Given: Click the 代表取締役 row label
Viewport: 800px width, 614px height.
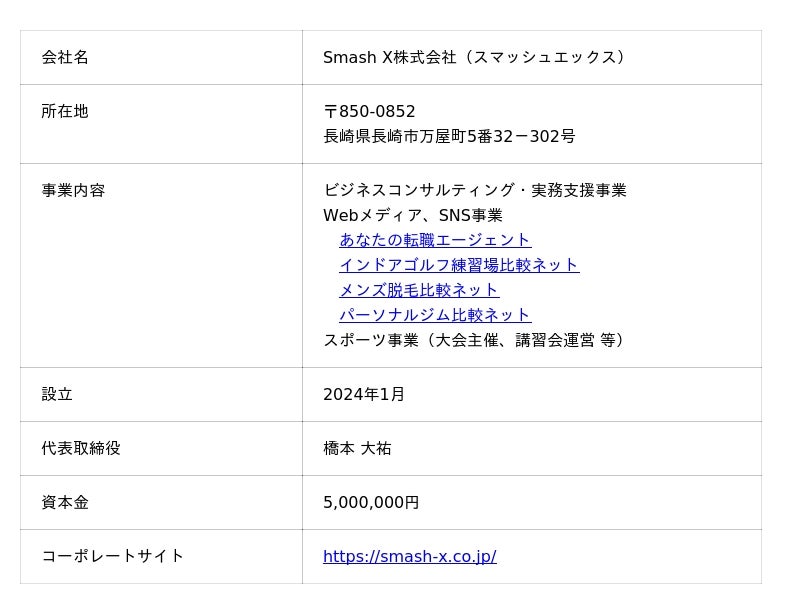Looking at the screenshot, I should point(81,448).
